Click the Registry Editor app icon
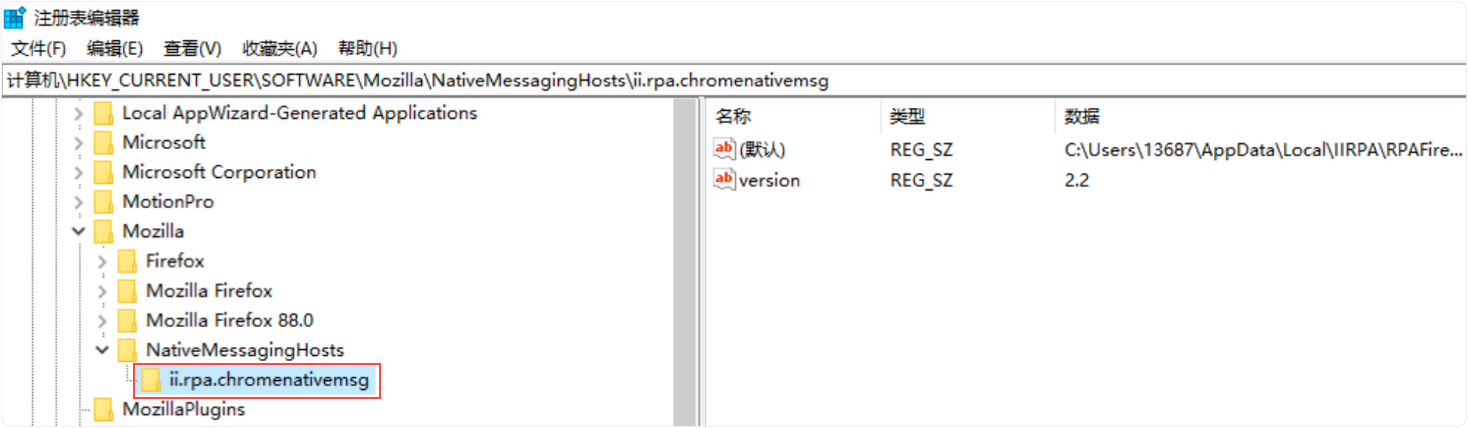Viewport: 1468px width, 428px height. [15, 18]
